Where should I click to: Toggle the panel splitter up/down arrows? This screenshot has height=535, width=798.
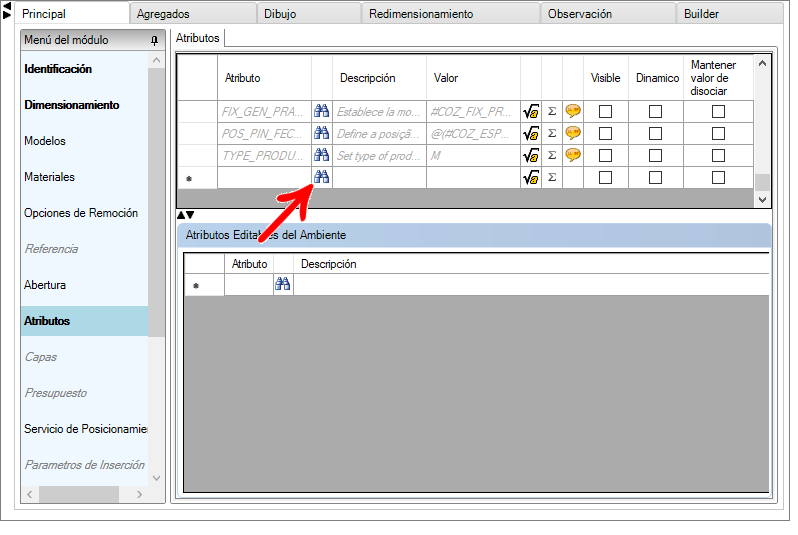point(185,215)
